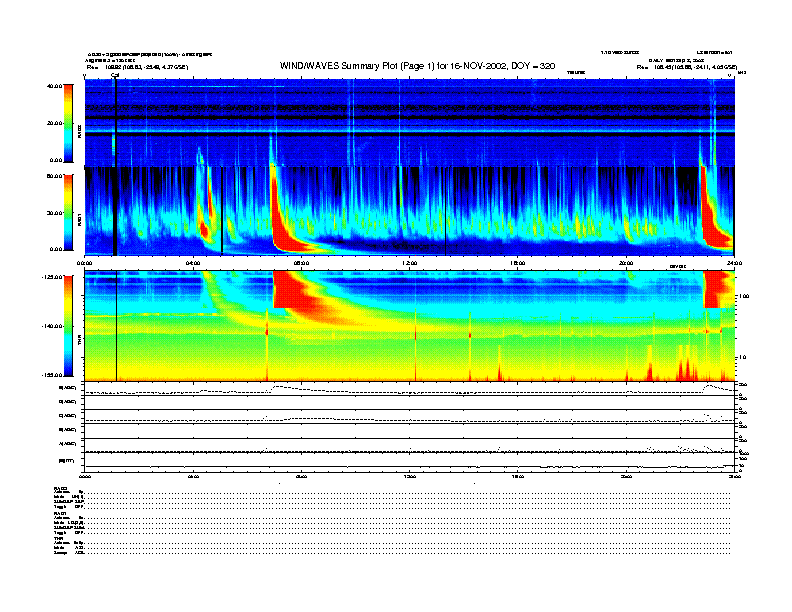Click the 24:00 tick label below RAD1 spectrogram
The width and height of the screenshot is (792, 612).
[x=734, y=263]
